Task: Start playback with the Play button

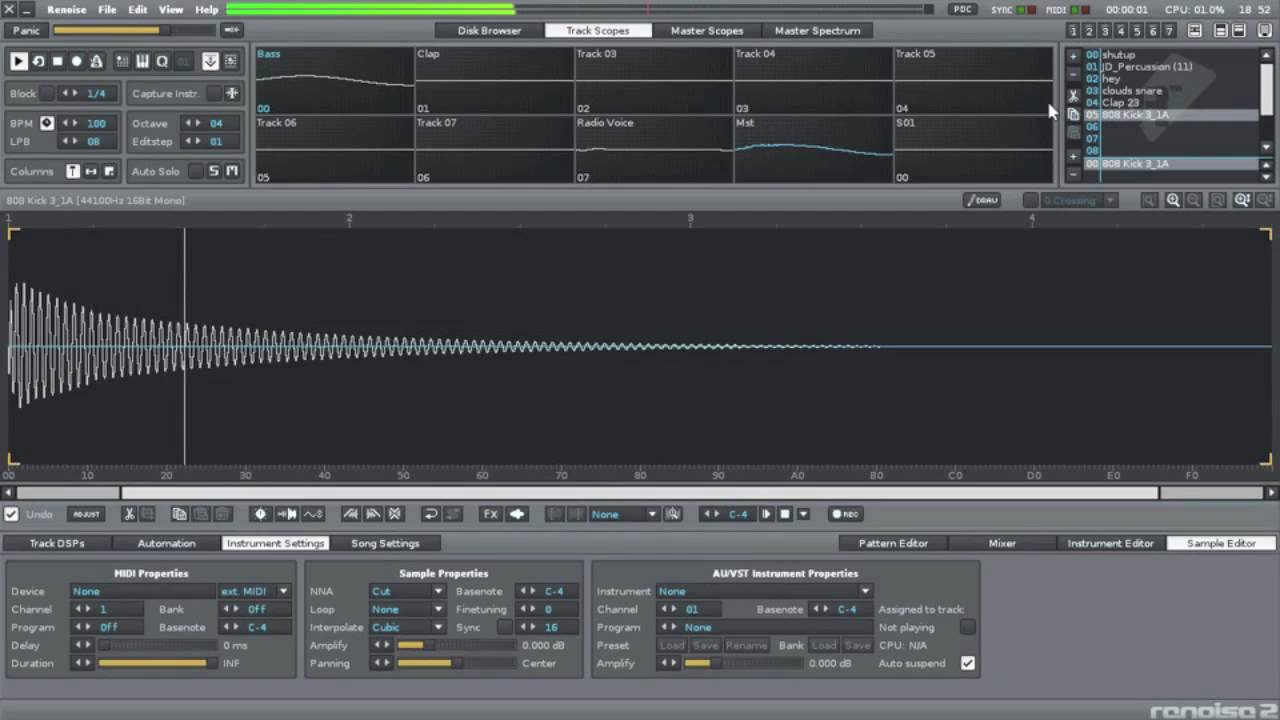Action: (19, 61)
